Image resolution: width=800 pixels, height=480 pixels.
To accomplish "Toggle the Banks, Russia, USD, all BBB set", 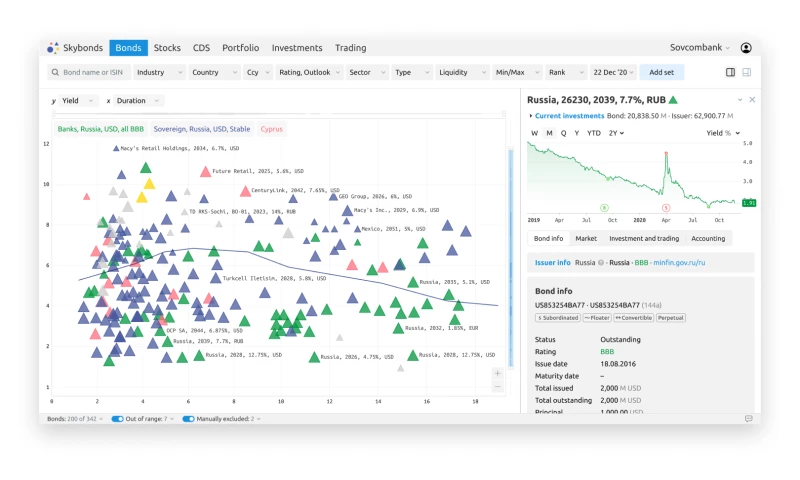I will pyautogui.click(x=100, y=129).
